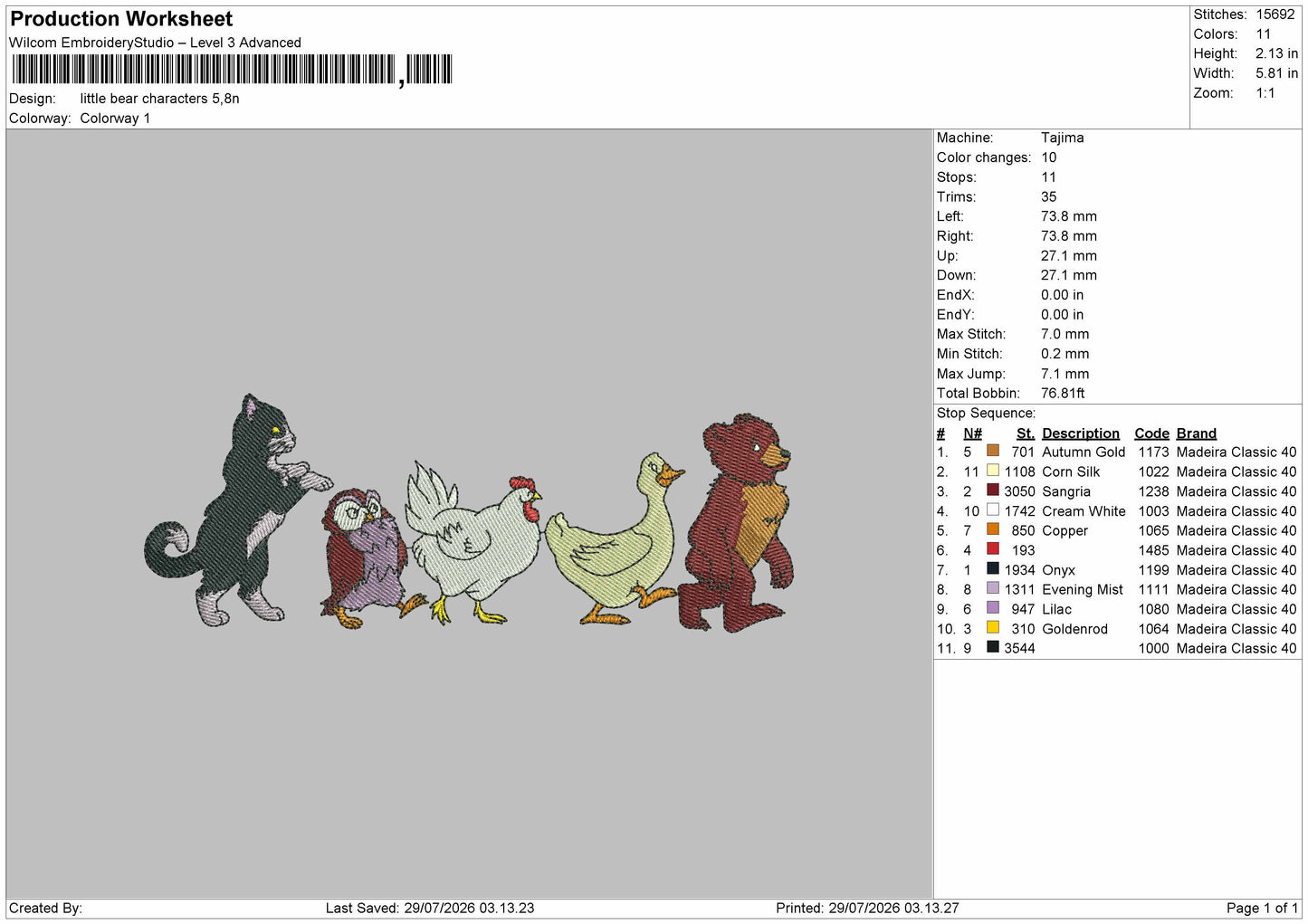Screen dimensions: 1308x924
Task: Click the Corn Silk color swatch
Action: coord(993,471)
